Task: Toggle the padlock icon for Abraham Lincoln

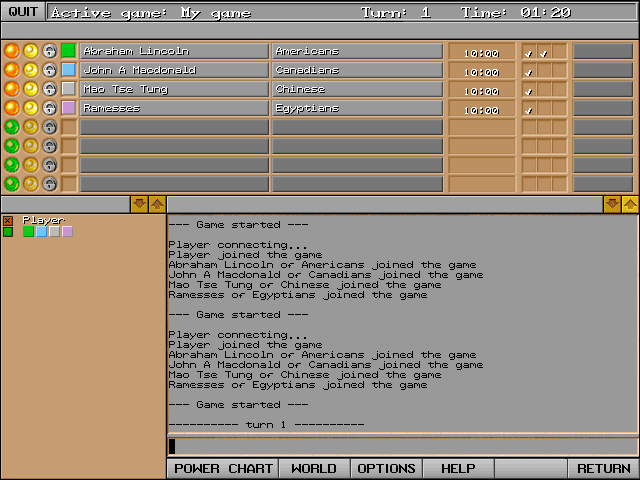Action: [x=50, y=51]
